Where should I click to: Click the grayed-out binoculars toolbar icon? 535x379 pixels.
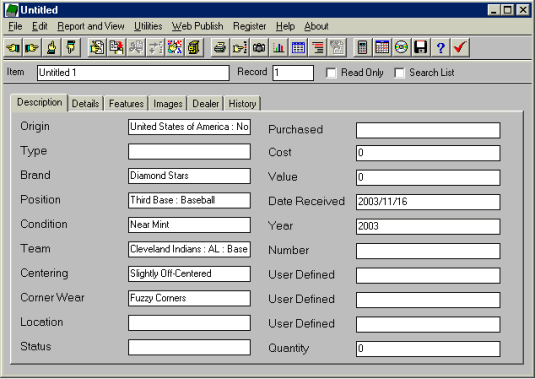tap(136, 47)
